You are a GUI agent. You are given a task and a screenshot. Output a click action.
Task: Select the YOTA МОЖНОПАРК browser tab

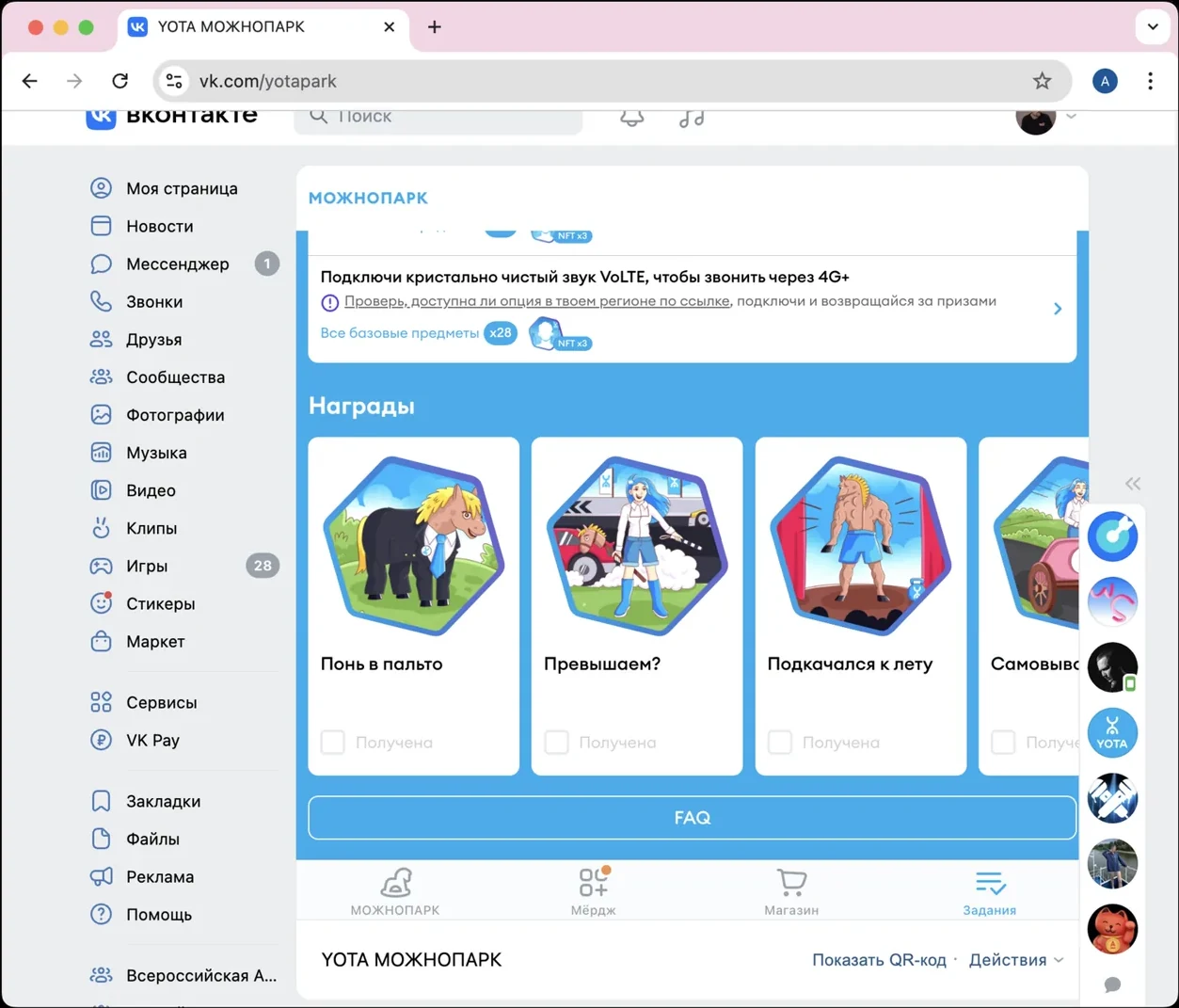point(263,27)
